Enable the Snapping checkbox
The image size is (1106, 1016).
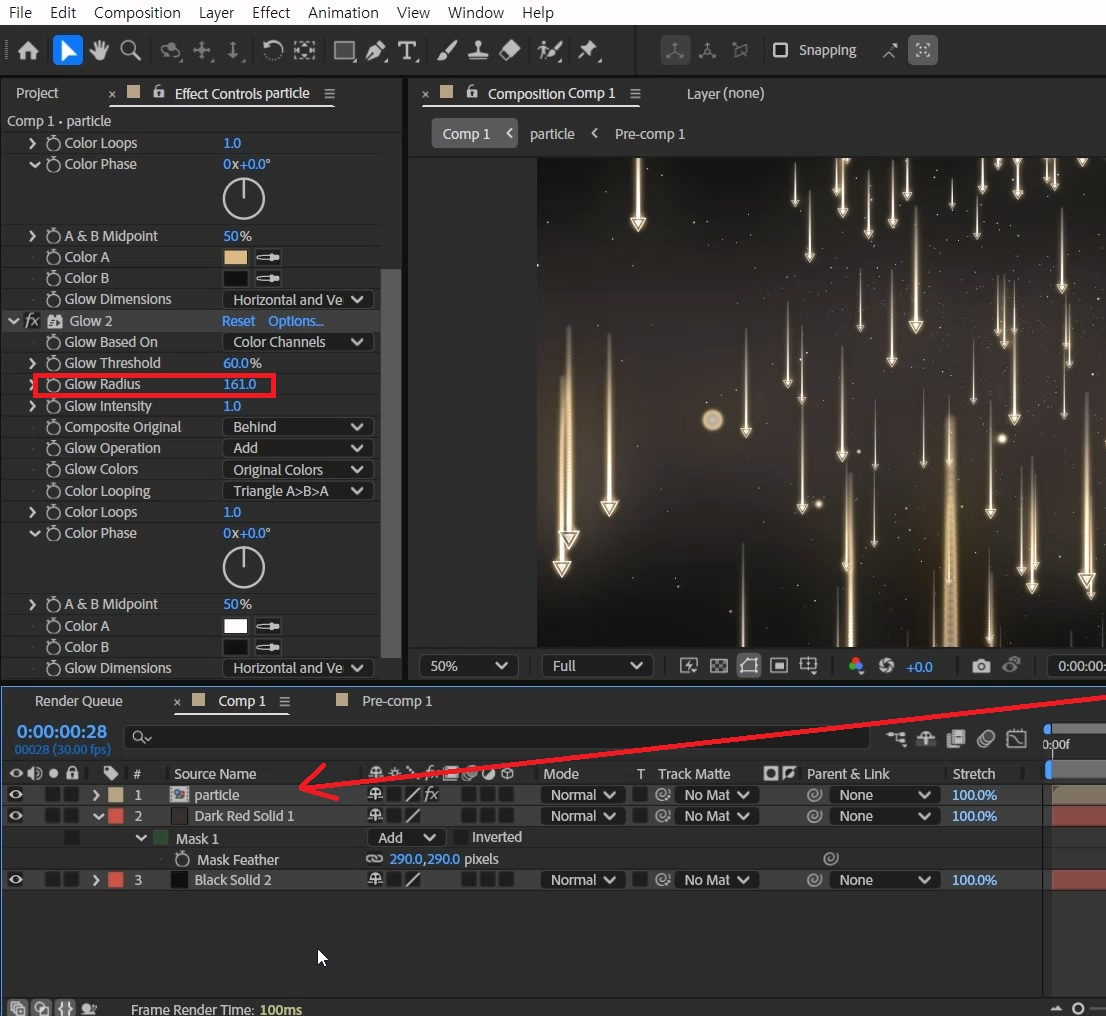(x=780, y=50)
